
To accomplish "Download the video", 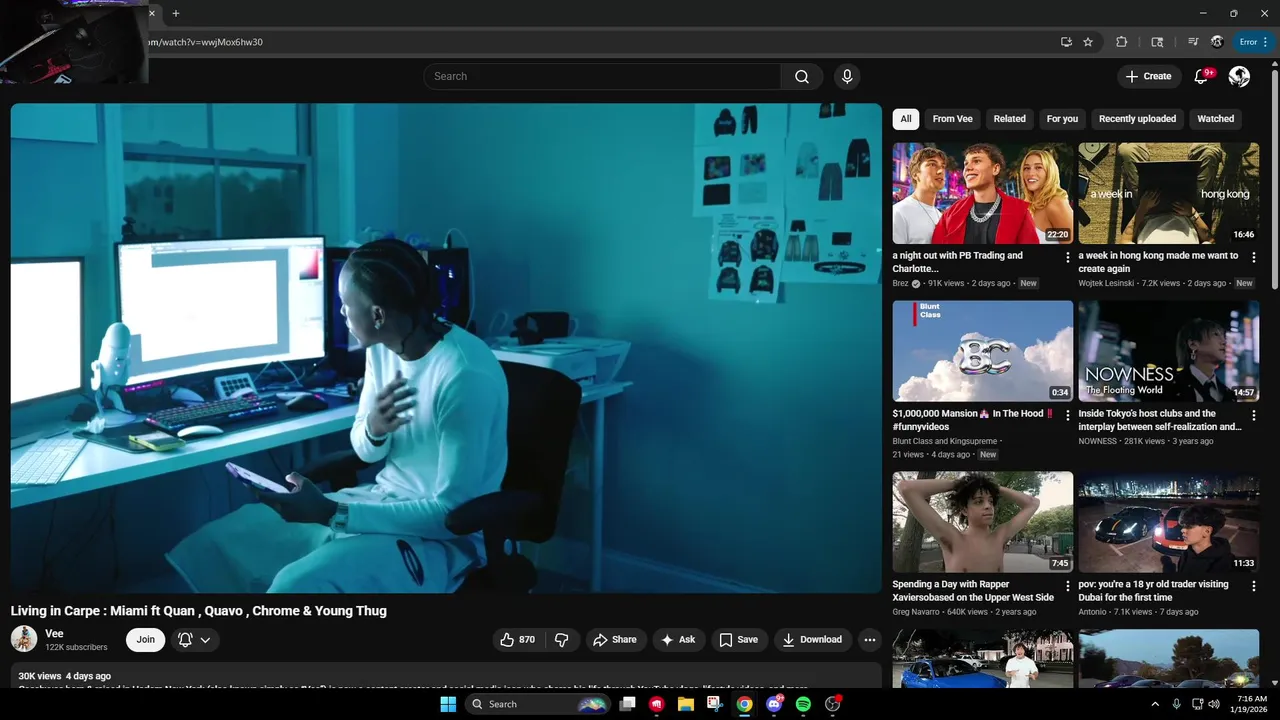I will point(812,640).
